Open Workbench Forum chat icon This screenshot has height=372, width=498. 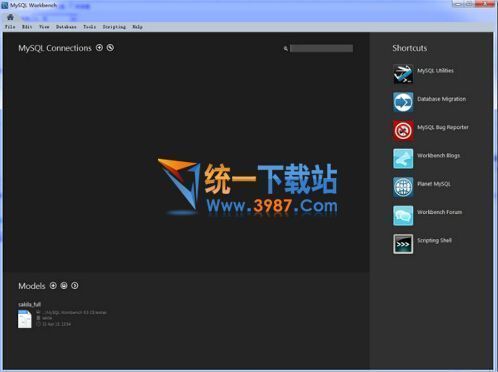tap(403, 215)
